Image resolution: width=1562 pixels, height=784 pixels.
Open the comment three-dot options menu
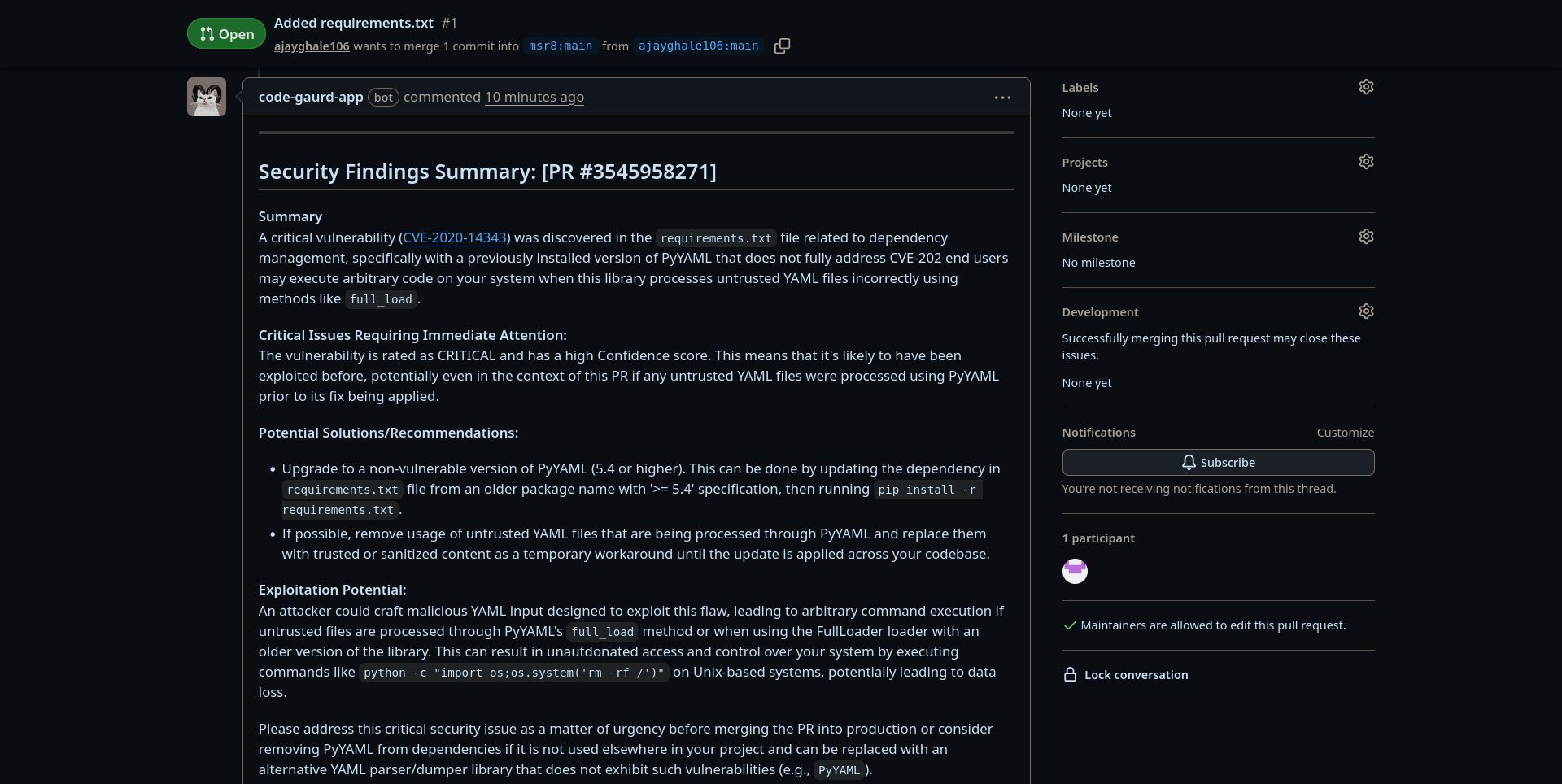[1002, 98]
